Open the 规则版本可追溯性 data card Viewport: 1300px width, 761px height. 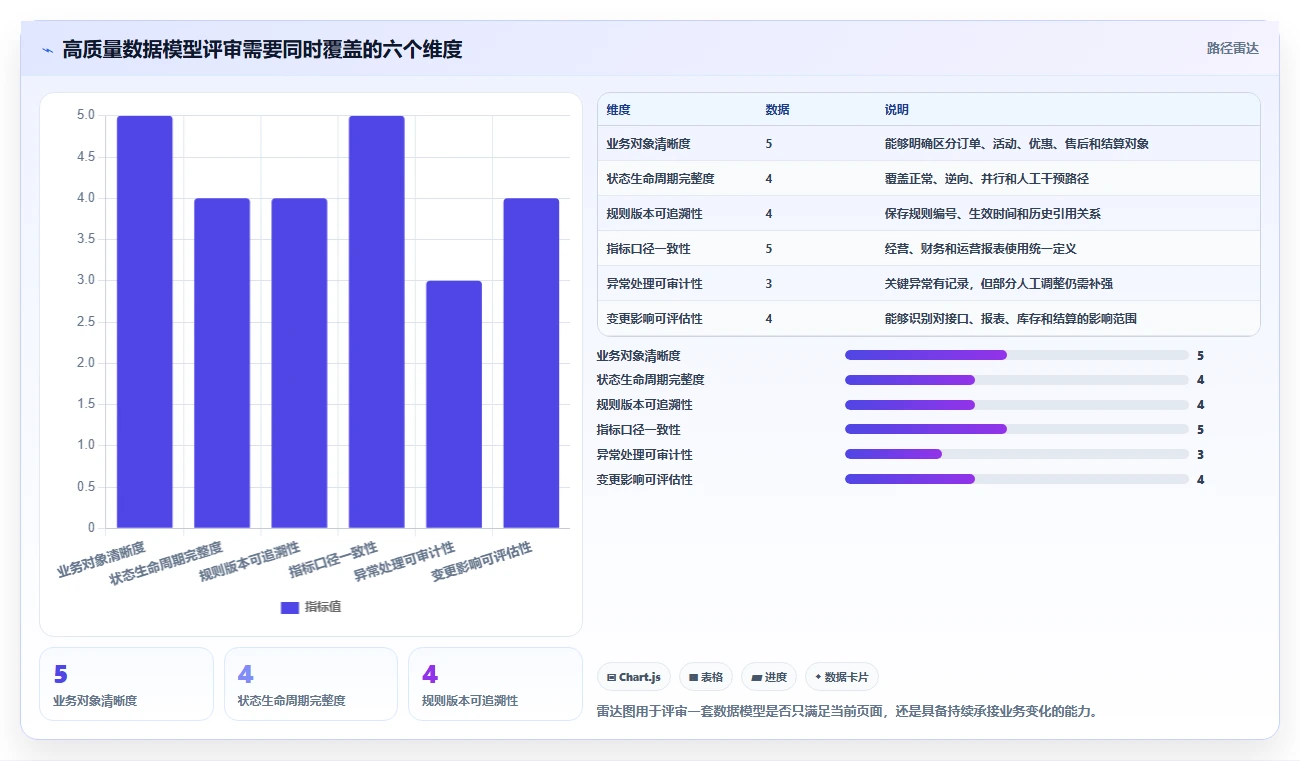pyautogui.click(x=495, y=684)
